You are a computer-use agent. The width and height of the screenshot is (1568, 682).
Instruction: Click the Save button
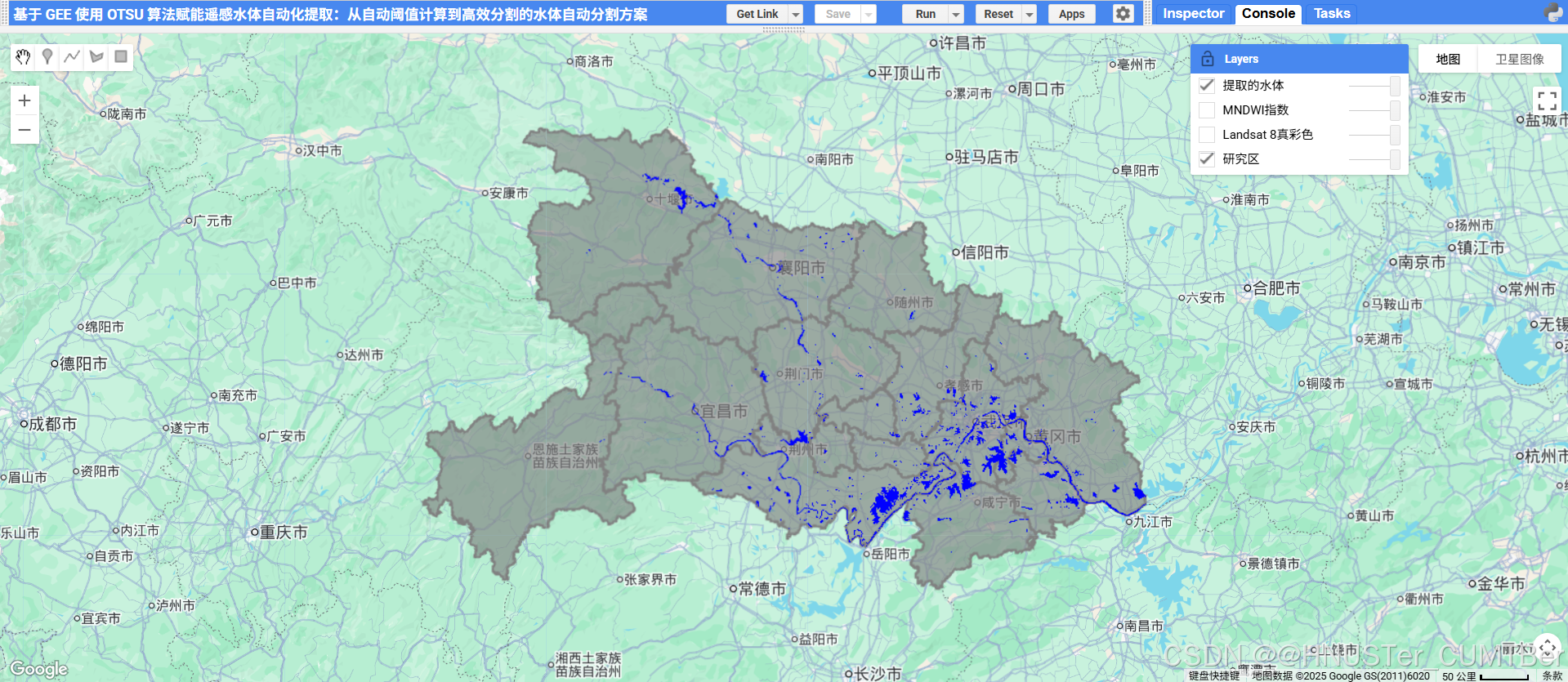click(x=838, y=14)
